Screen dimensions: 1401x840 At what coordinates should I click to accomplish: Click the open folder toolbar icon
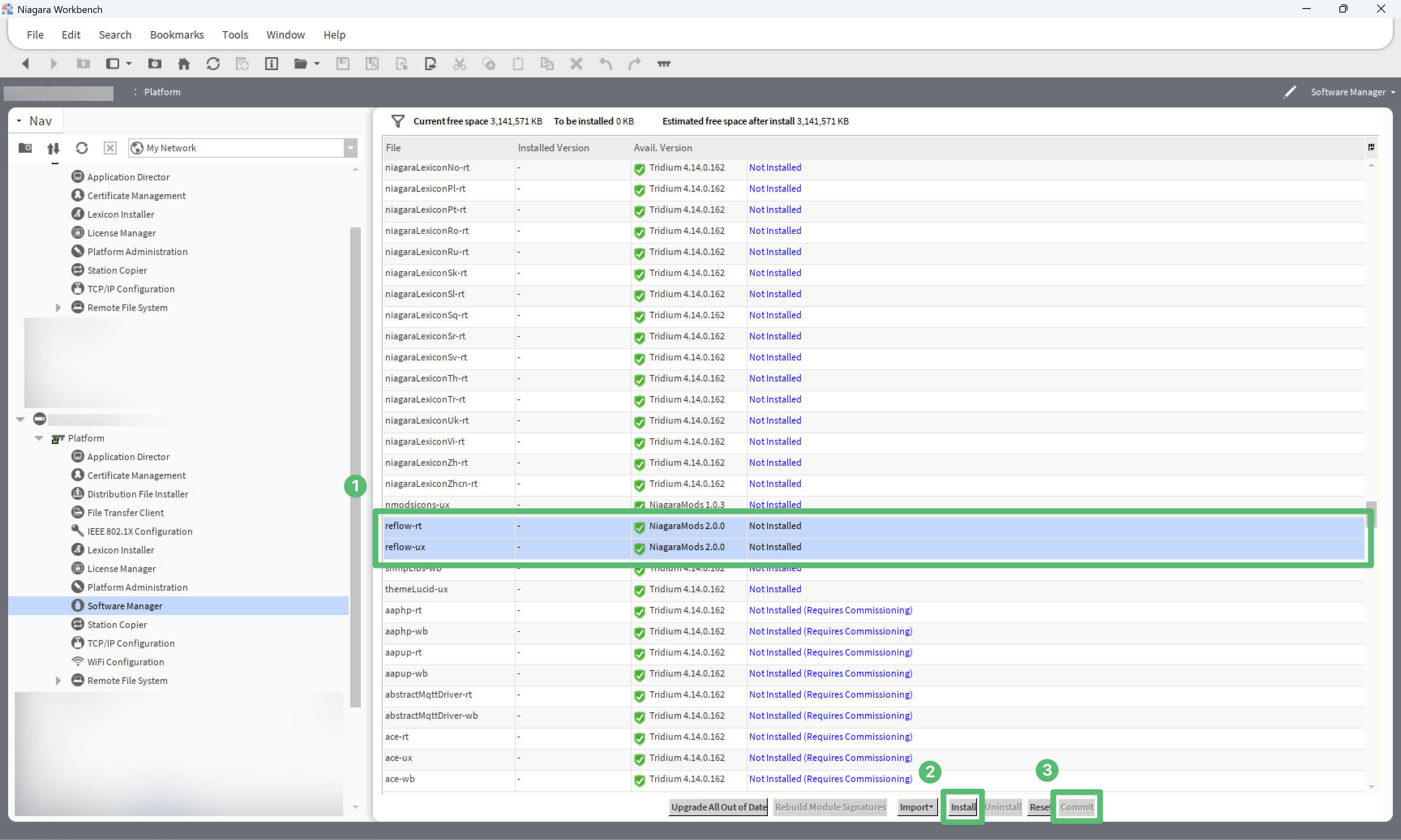pyautogui.click(x=300, y=63)
